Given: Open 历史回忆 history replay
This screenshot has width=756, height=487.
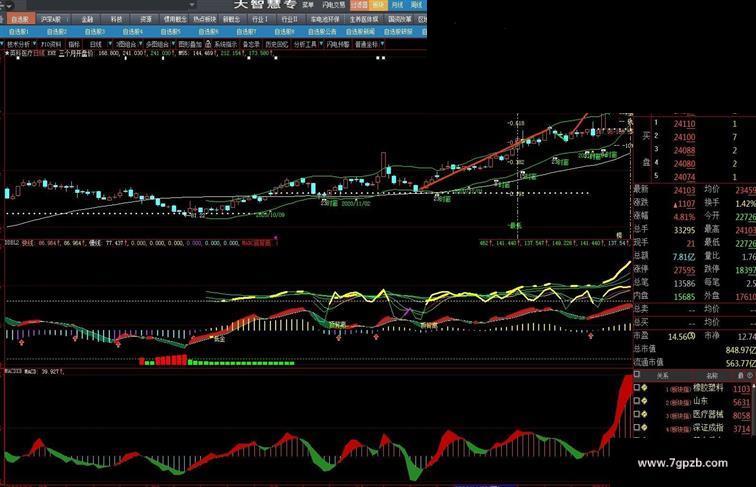Looking at the screenshot, I should point(277,44).
